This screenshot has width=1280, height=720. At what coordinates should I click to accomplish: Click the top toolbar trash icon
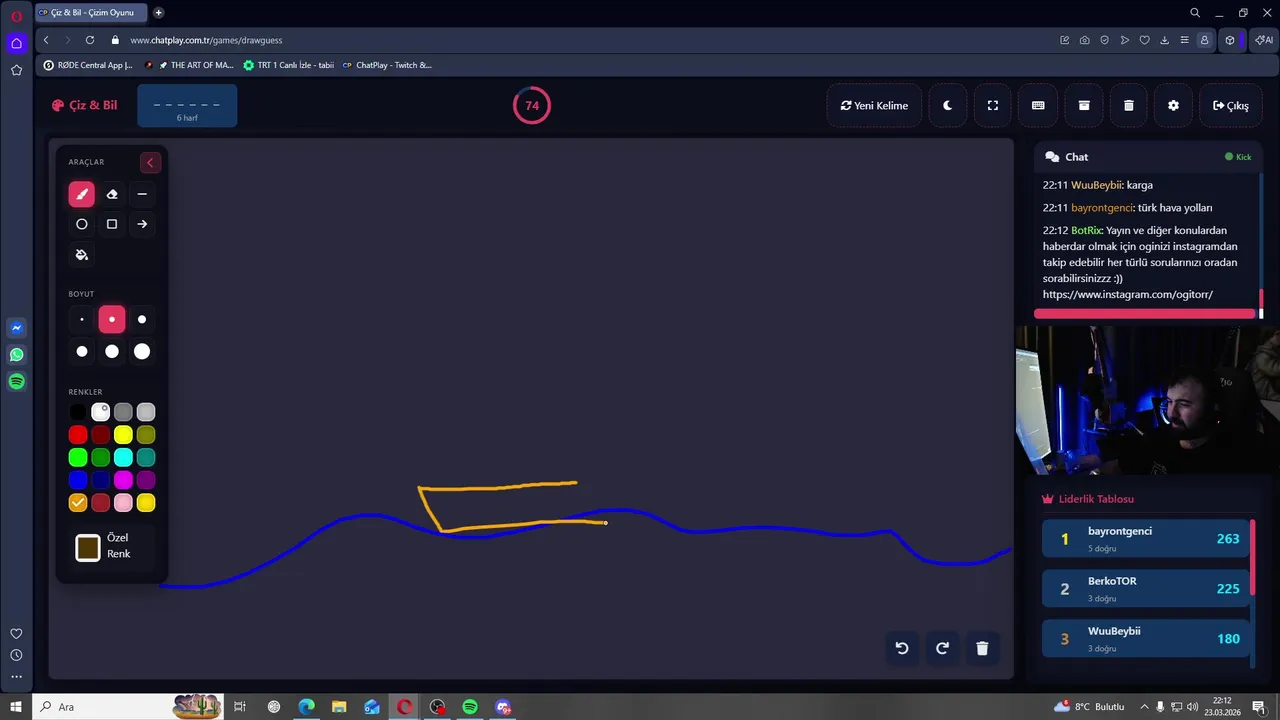[1128, 105]
